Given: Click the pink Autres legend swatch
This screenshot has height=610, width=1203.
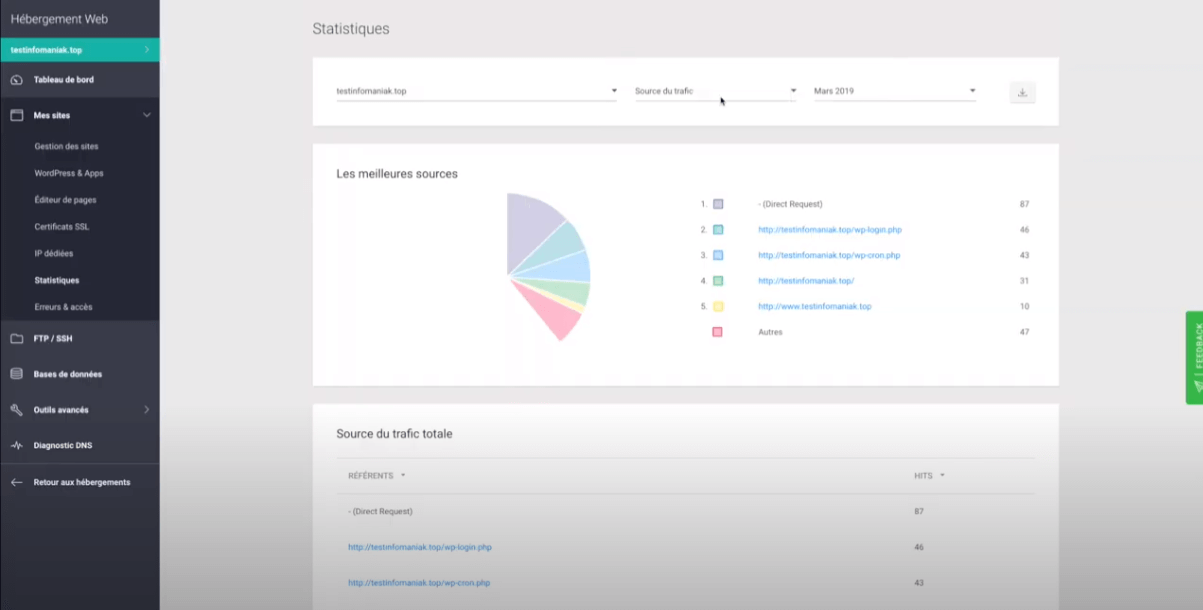Looking at the screenshot, I should (x=717, y=332).
